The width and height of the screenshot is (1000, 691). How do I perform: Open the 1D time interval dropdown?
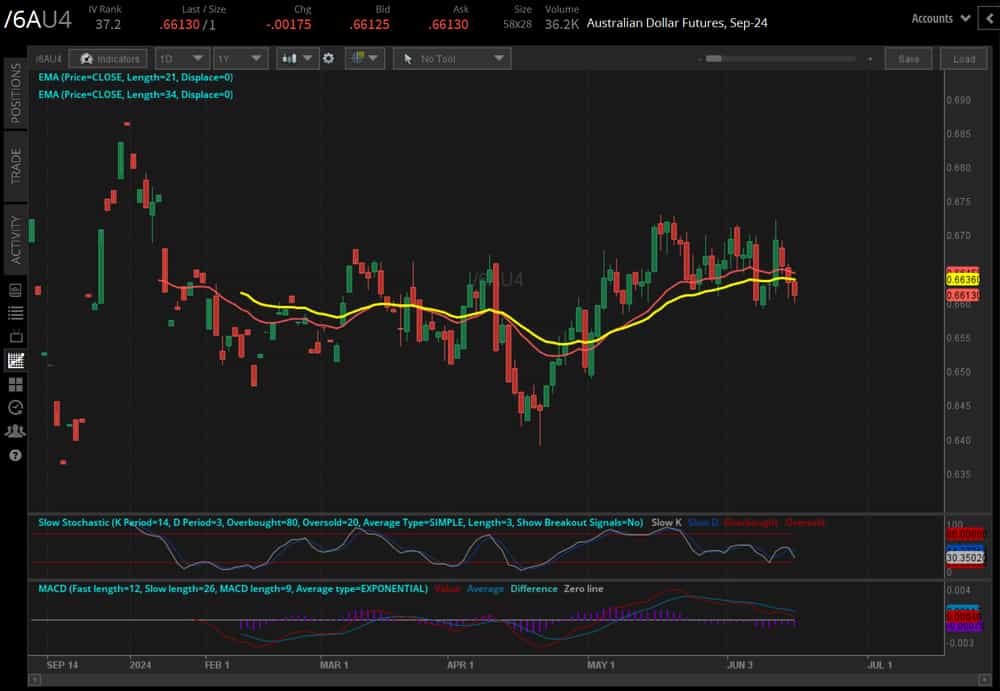(x=180, y=58)
